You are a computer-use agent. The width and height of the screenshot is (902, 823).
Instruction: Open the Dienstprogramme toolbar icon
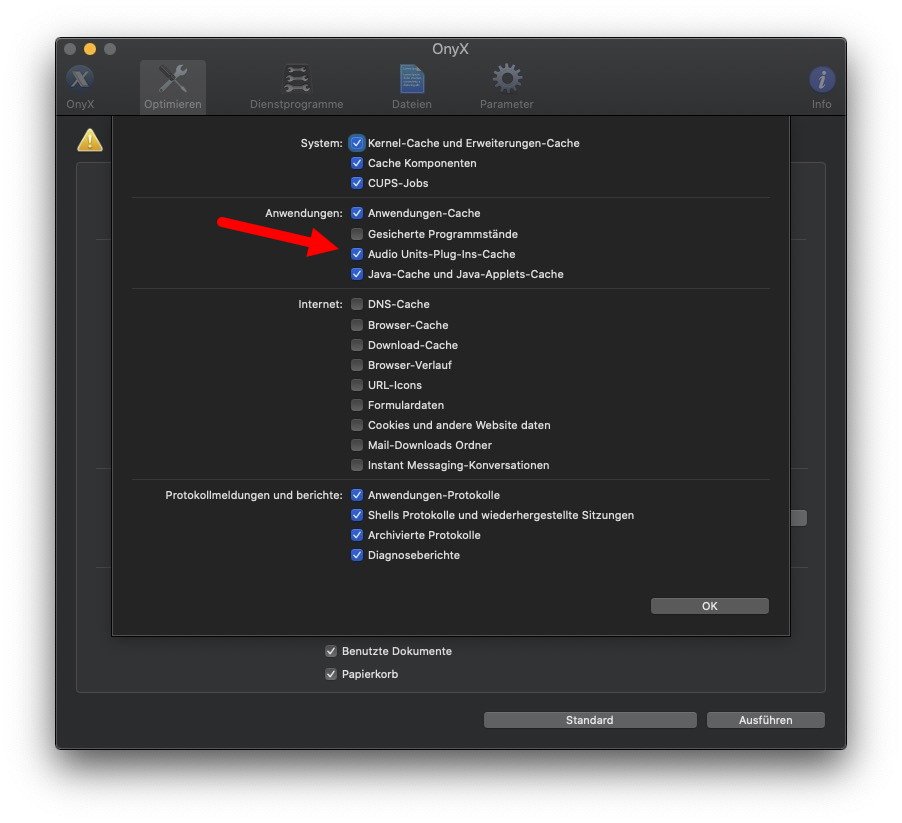296,79
